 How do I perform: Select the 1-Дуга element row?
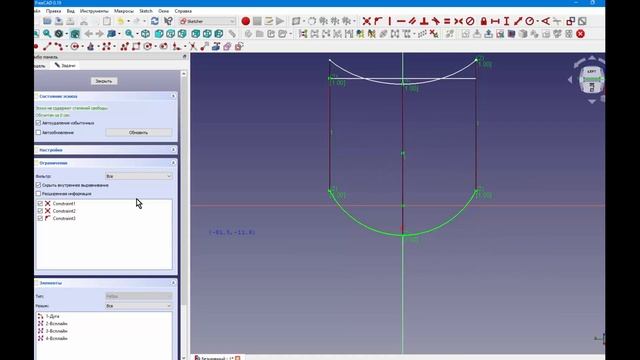coord(104,316)
